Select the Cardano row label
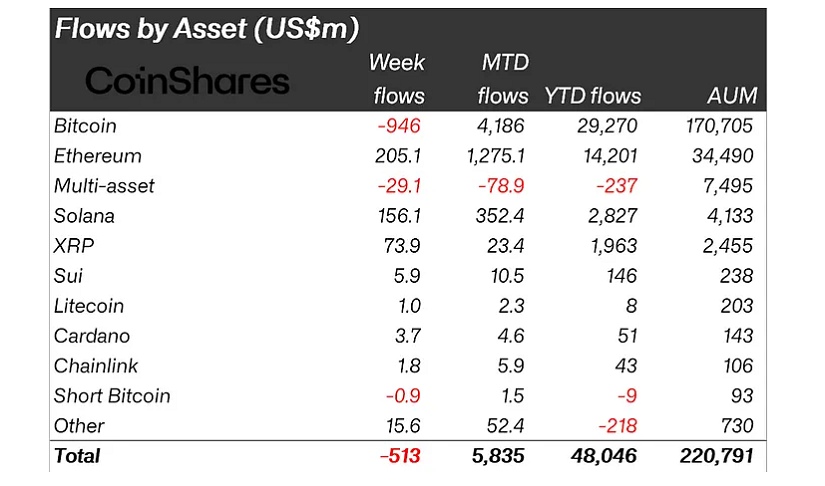The height and width of the screenshot is (486, 825). [91, 336]
